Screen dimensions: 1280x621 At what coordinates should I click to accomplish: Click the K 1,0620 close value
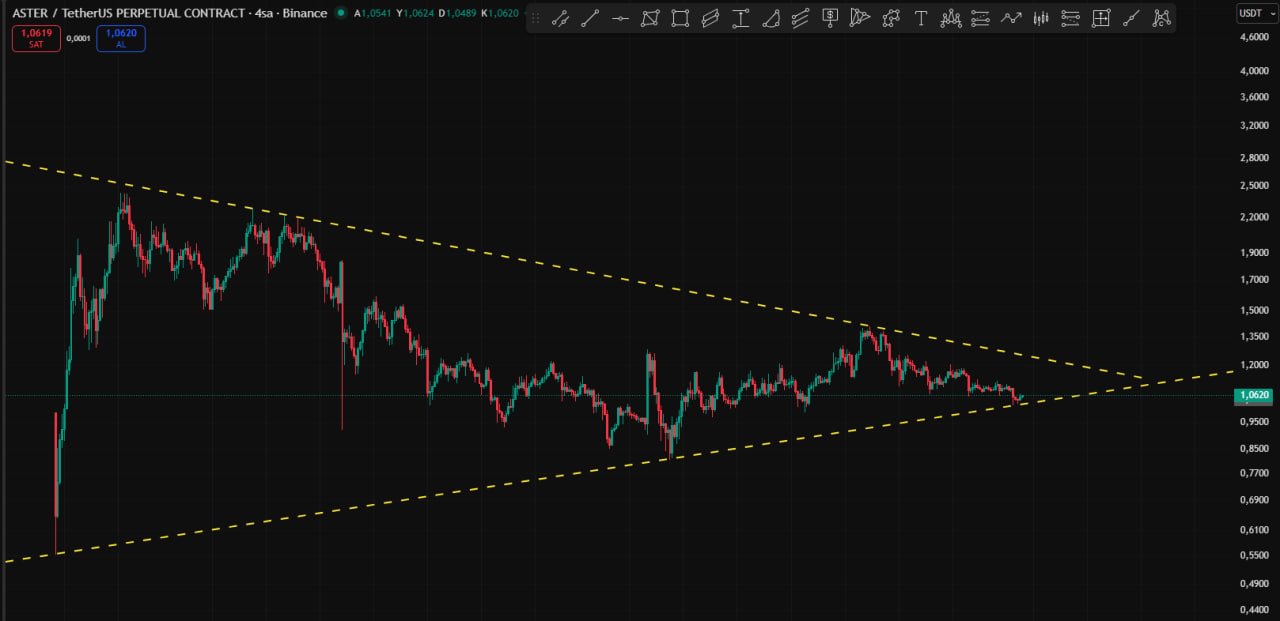tap(500, 13)
